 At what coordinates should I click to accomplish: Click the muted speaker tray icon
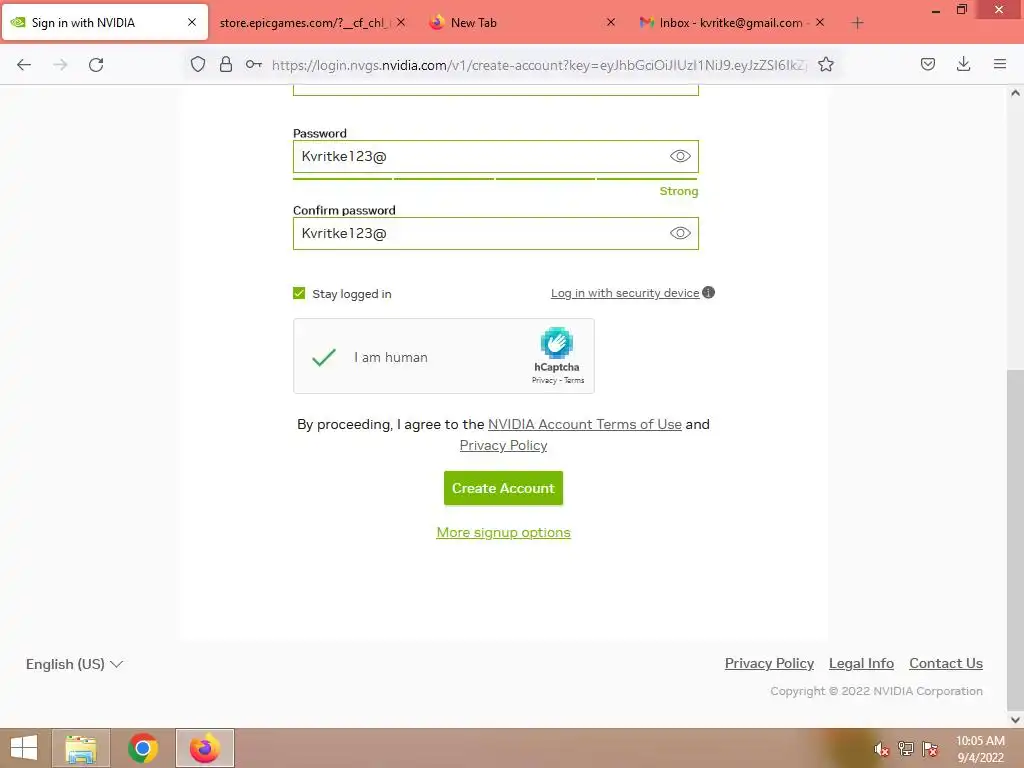881,749
